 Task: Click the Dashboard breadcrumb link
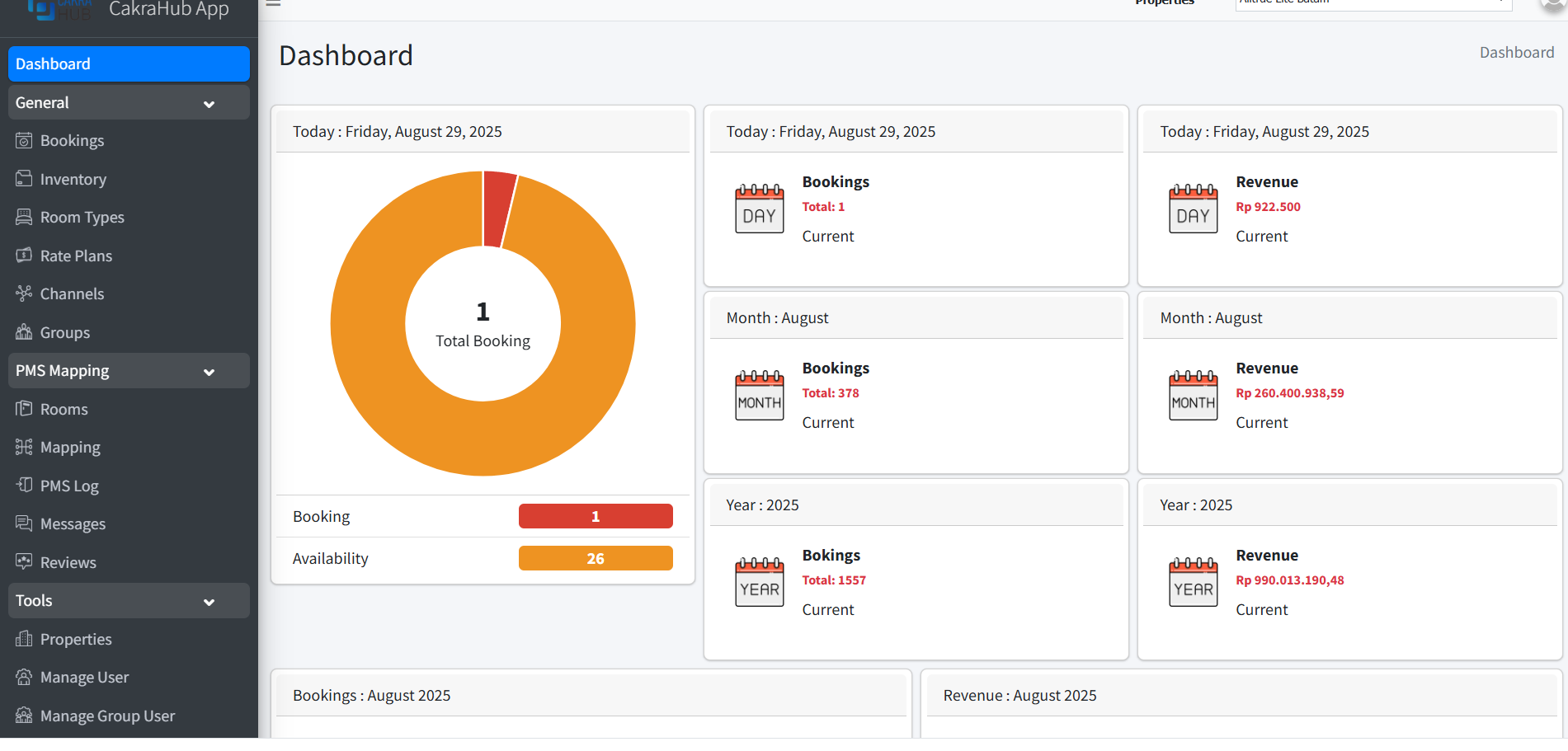click(1516, 52)
